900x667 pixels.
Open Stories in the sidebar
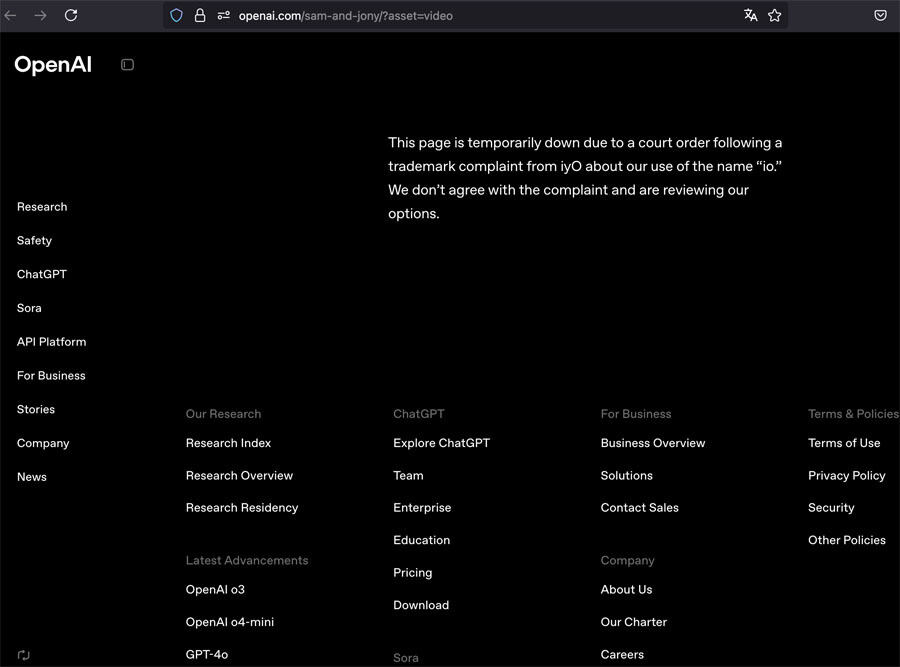coord(36,409)
